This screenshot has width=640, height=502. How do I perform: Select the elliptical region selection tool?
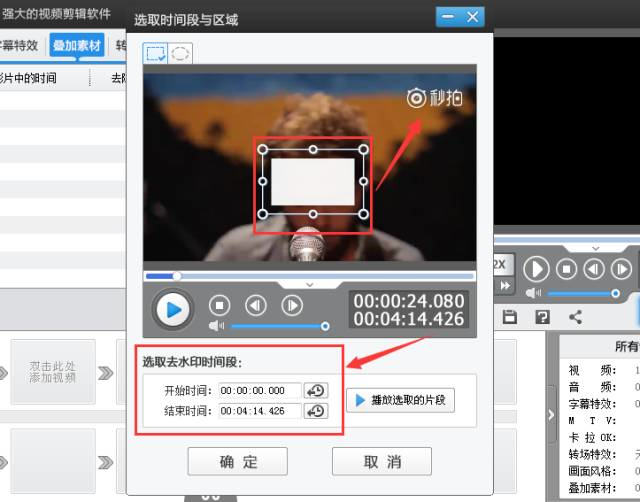pyautogui.click(x=180, y=54)
